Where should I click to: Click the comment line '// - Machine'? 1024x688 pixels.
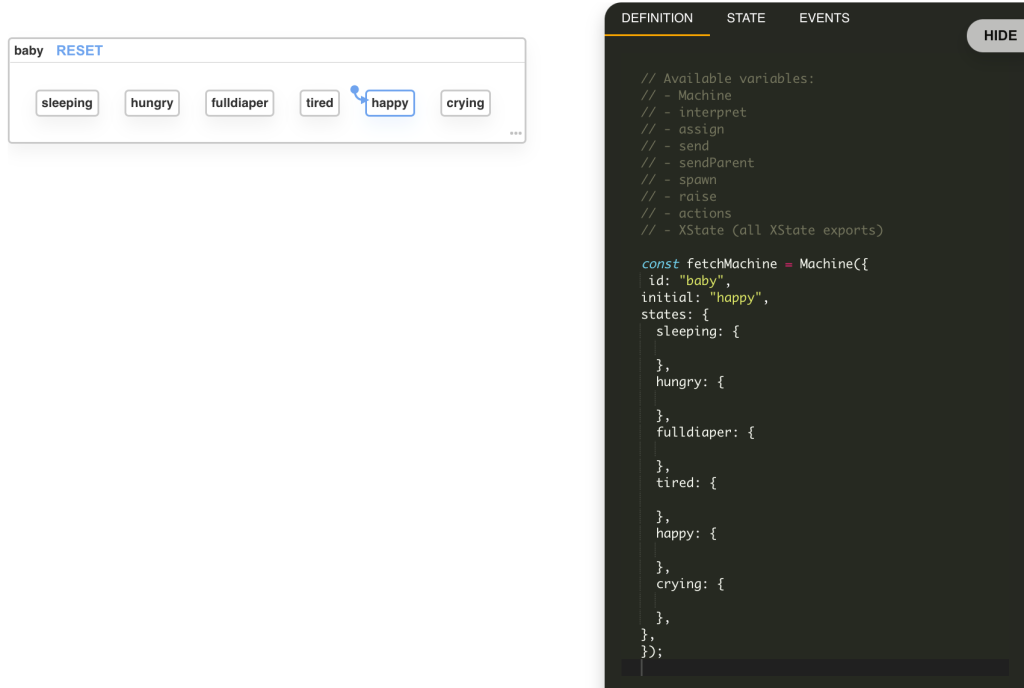tap(686, 95)
